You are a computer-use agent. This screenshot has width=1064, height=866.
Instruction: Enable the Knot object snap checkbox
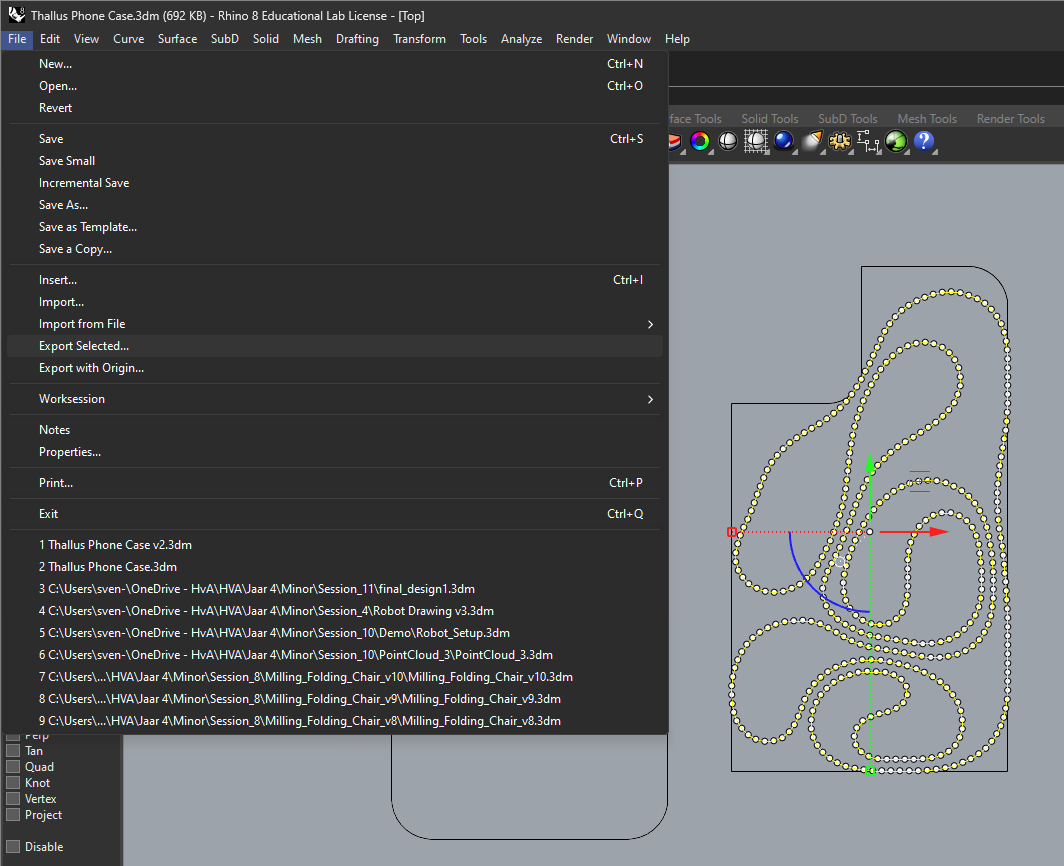14,783
